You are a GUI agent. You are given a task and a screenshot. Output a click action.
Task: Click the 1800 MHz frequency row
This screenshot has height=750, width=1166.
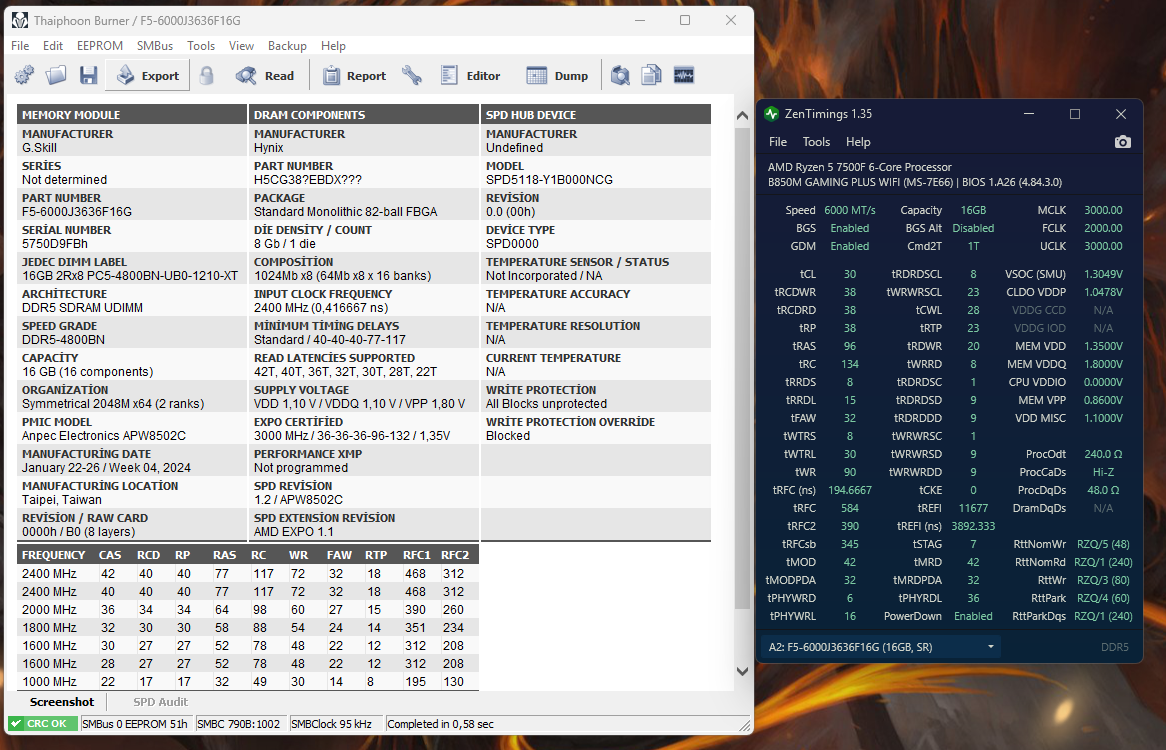pyautogui.click(x=248, y=627)
